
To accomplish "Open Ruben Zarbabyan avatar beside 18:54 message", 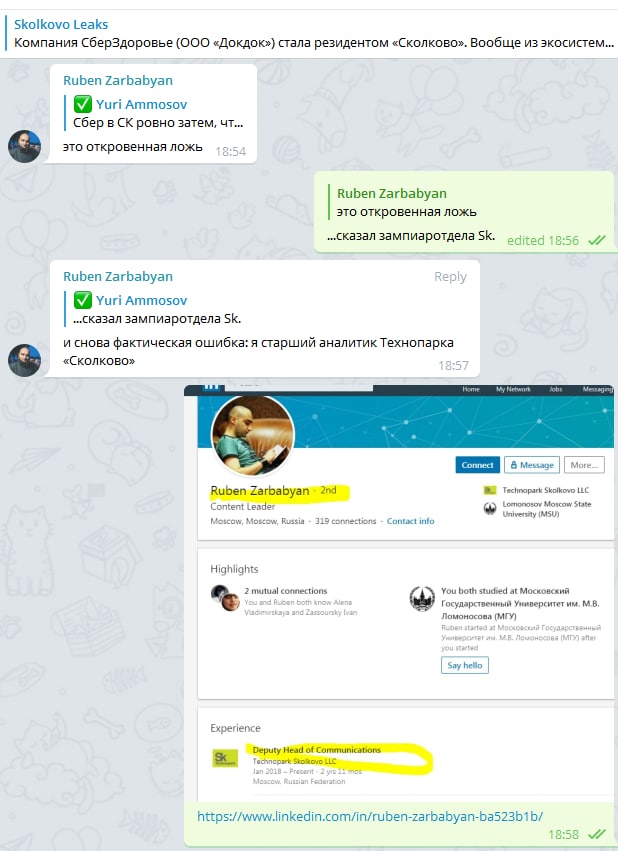I will pos(24,146).
